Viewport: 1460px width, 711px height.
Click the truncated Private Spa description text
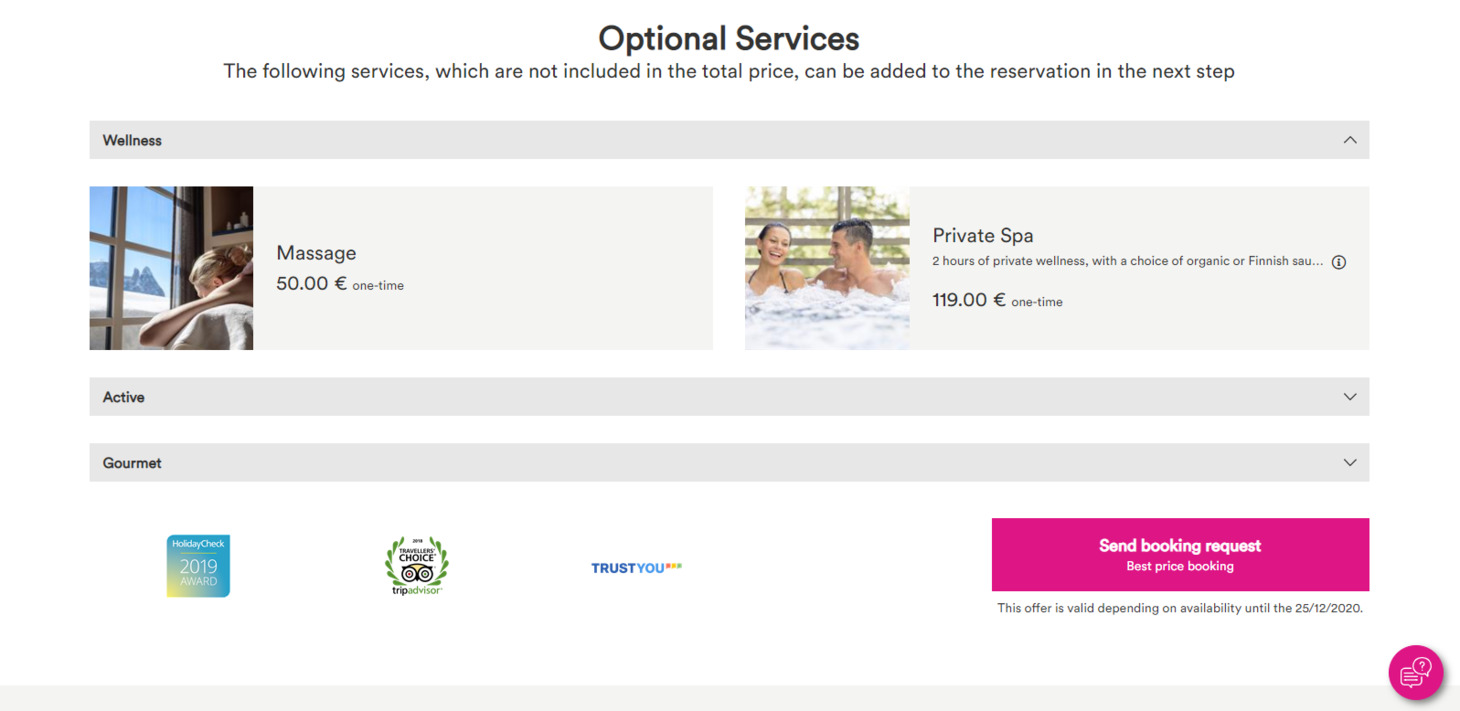1127,262
